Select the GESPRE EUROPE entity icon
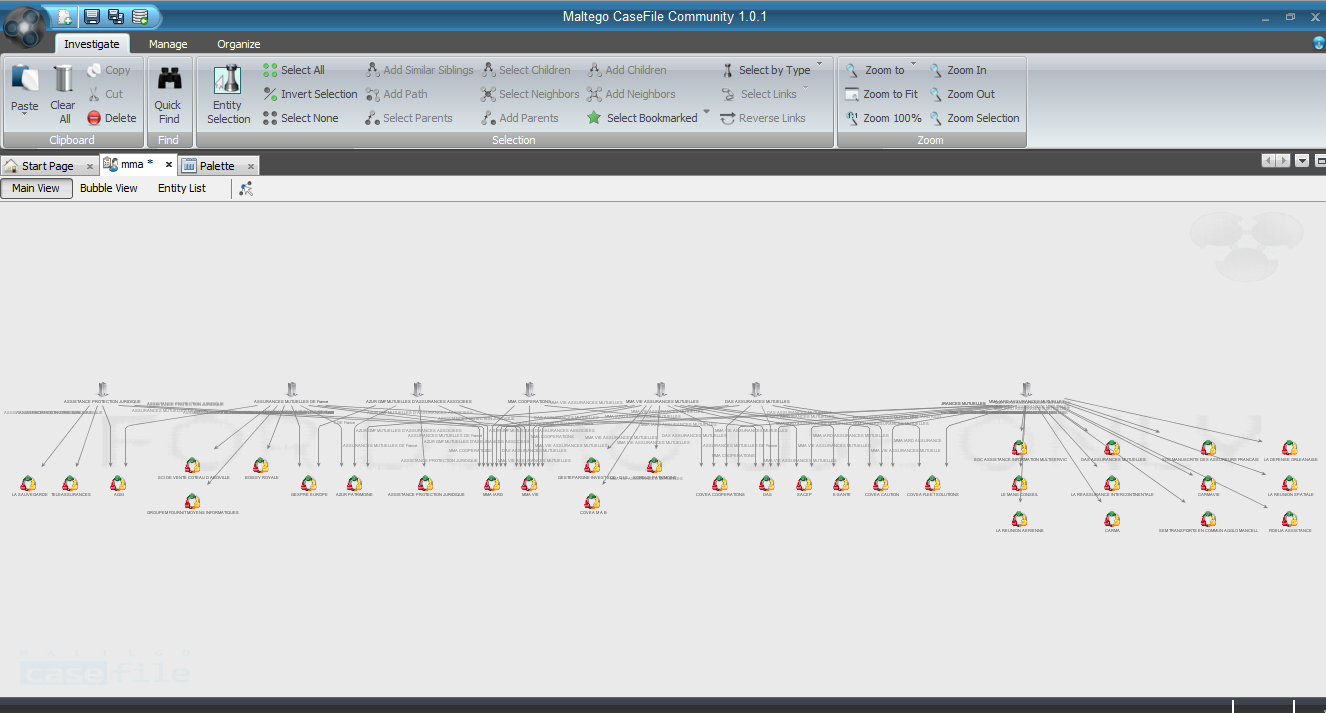This screenshot has height=713, width=1326. (309, 484)
